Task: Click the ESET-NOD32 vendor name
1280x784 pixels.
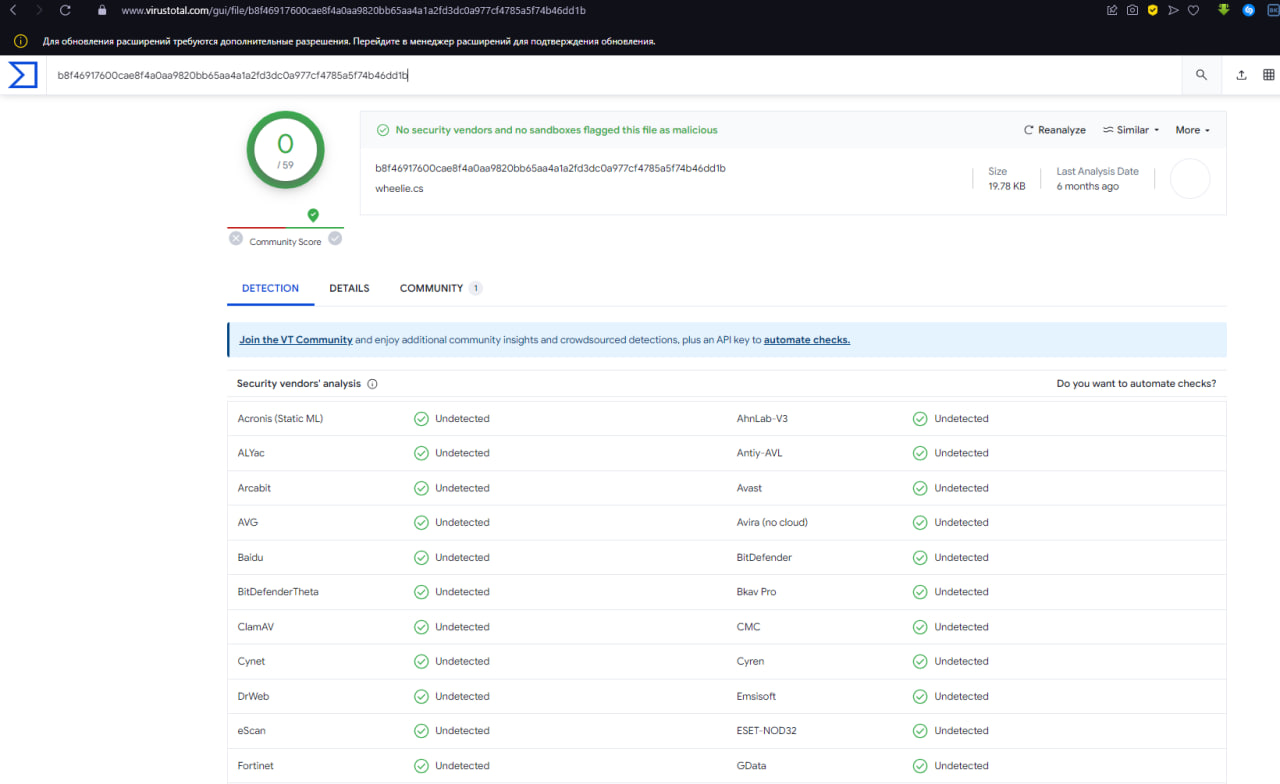Action: tap(767, 731)
